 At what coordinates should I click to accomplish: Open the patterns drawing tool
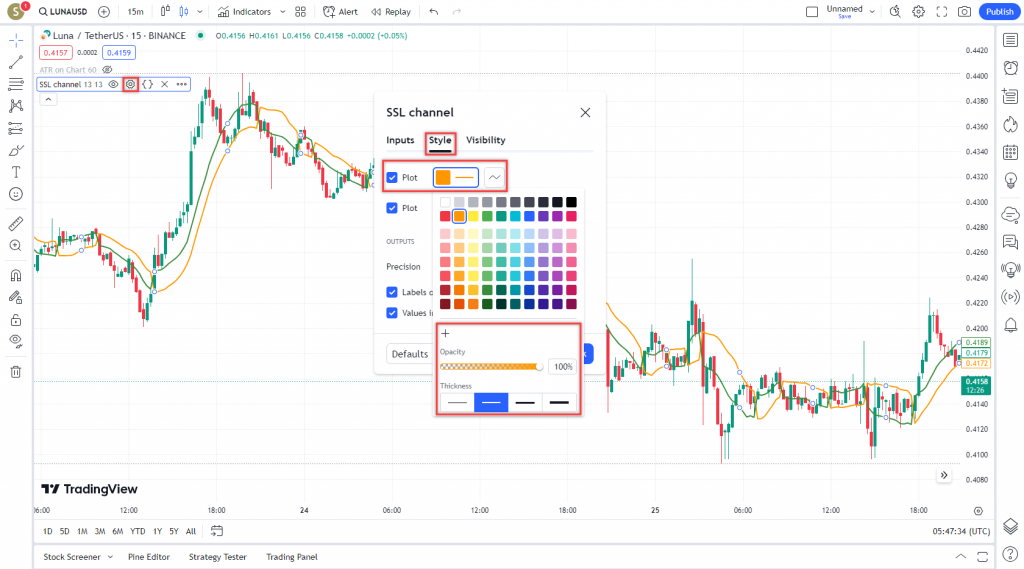click(x=16, y=106)
